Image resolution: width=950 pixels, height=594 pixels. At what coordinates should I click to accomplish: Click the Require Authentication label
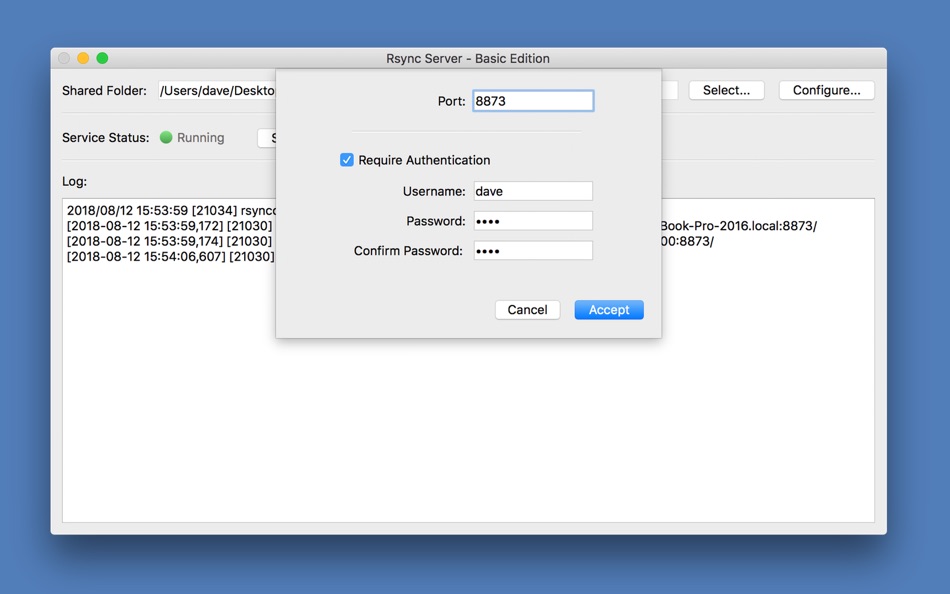424,160
